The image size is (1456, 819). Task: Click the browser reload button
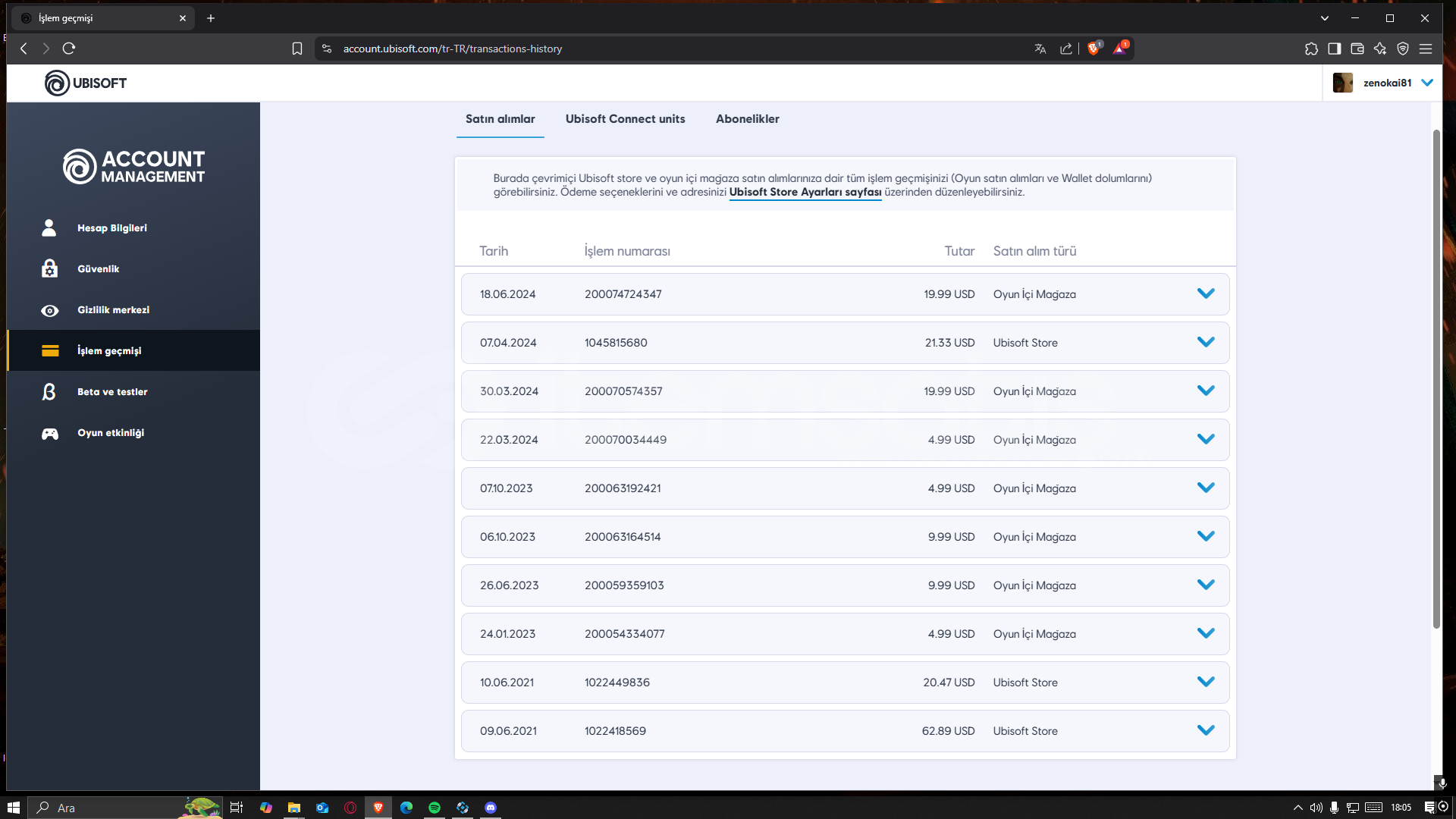coord(69,49)
